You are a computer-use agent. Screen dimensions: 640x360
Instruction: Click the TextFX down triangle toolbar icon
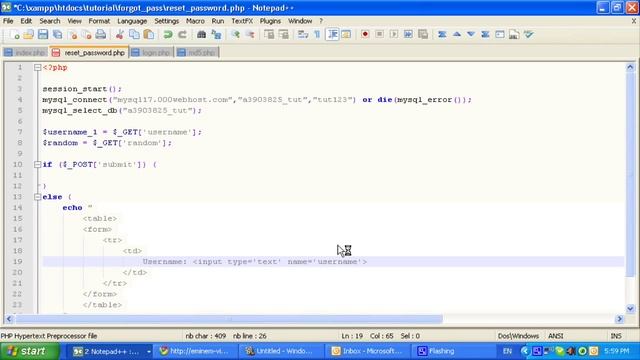point(471,35)
